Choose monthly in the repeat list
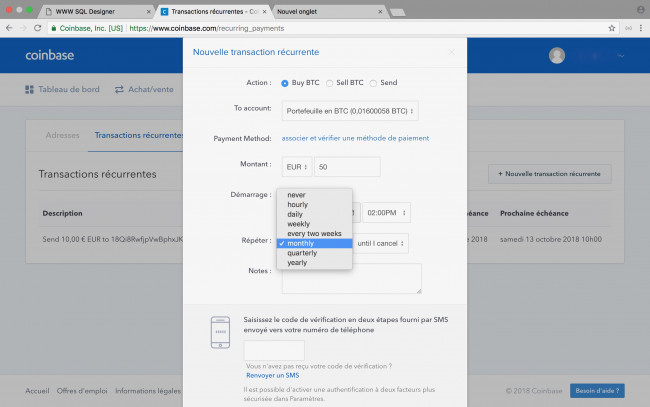Image resolution: width=650 pixels, height=407 pixels. [314, 243]
